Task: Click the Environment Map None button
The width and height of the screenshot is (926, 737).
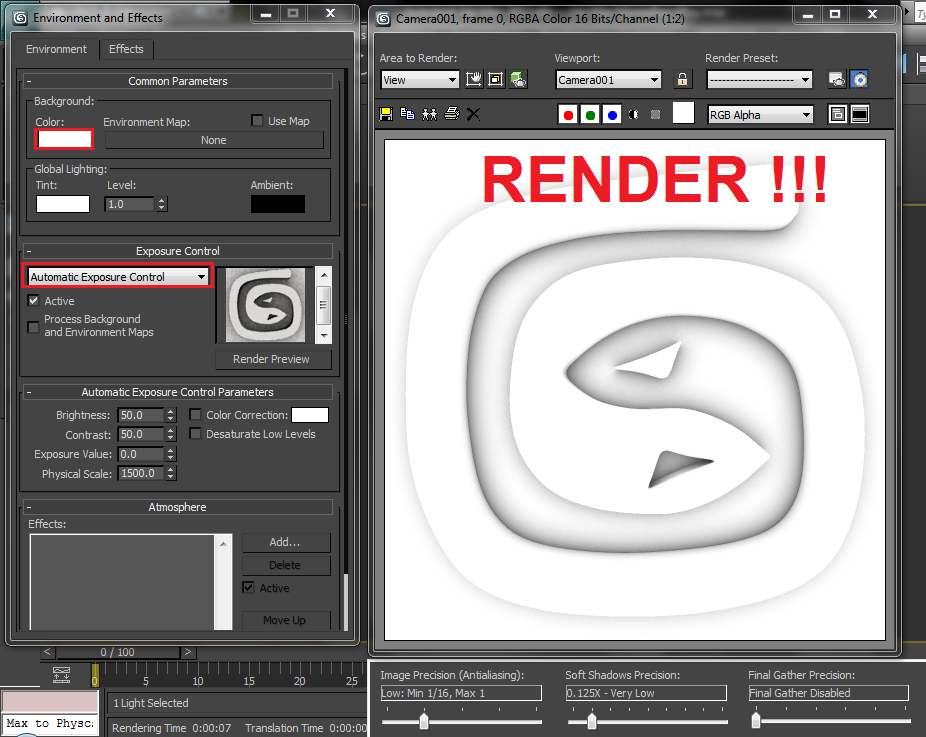Action: coord(214,140)
